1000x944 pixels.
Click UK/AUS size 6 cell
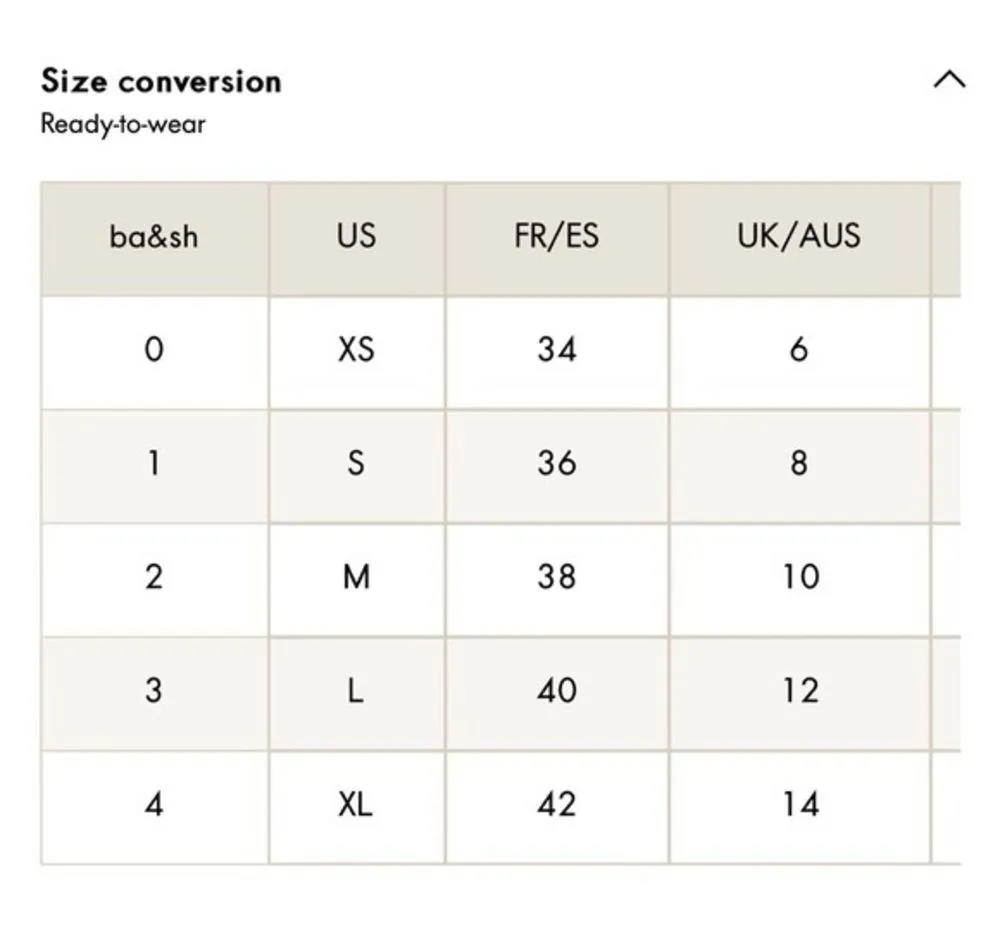[798, 350]
